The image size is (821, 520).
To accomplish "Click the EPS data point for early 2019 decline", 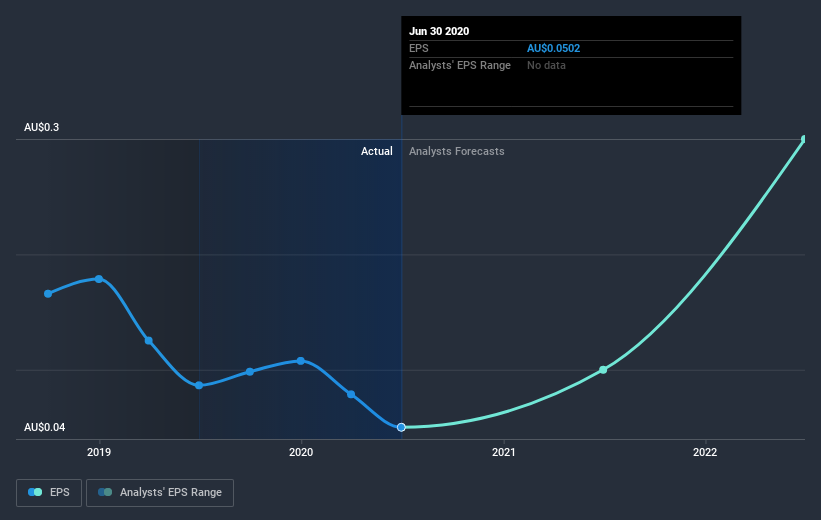I will (x=149, y=341).
